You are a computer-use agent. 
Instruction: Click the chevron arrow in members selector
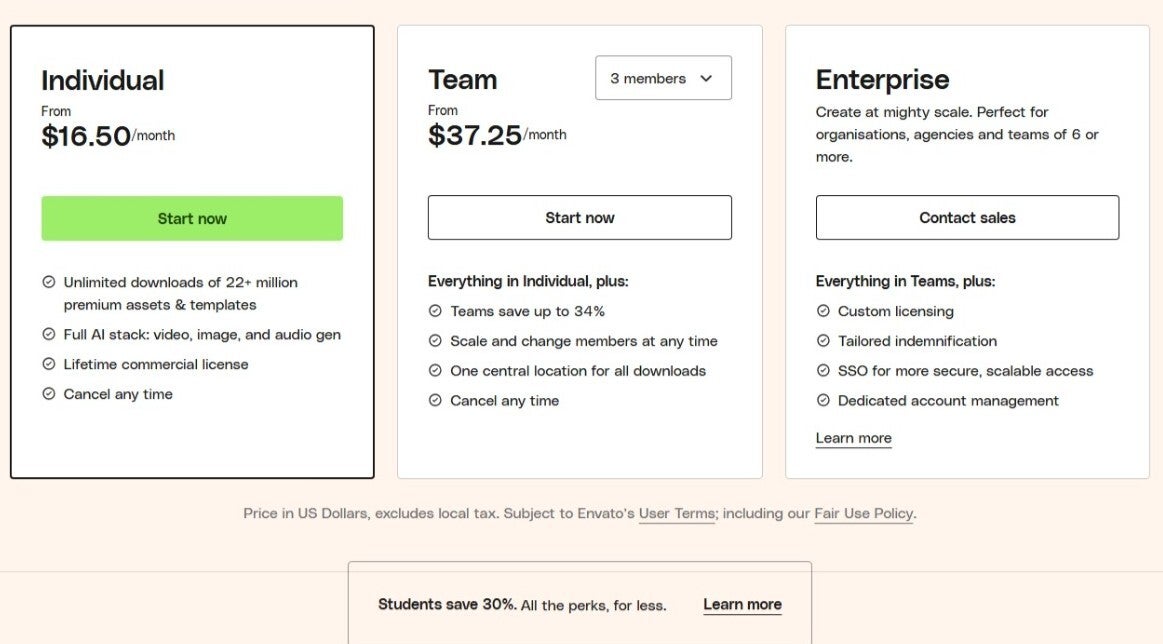[706, 78]
